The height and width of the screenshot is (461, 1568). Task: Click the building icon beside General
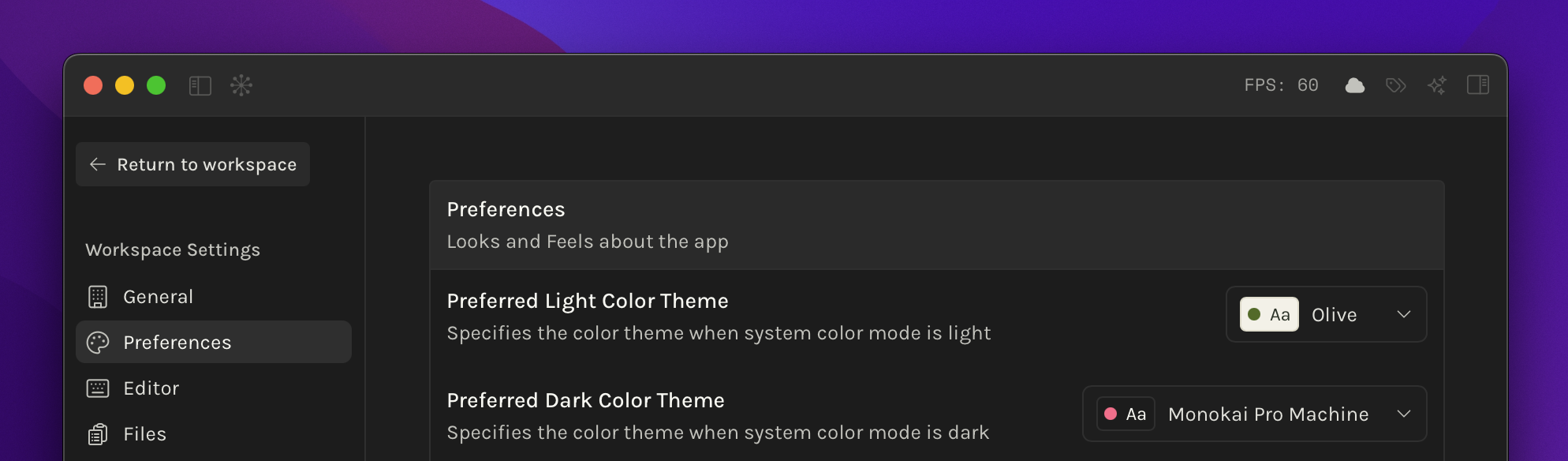click(97, 296)
